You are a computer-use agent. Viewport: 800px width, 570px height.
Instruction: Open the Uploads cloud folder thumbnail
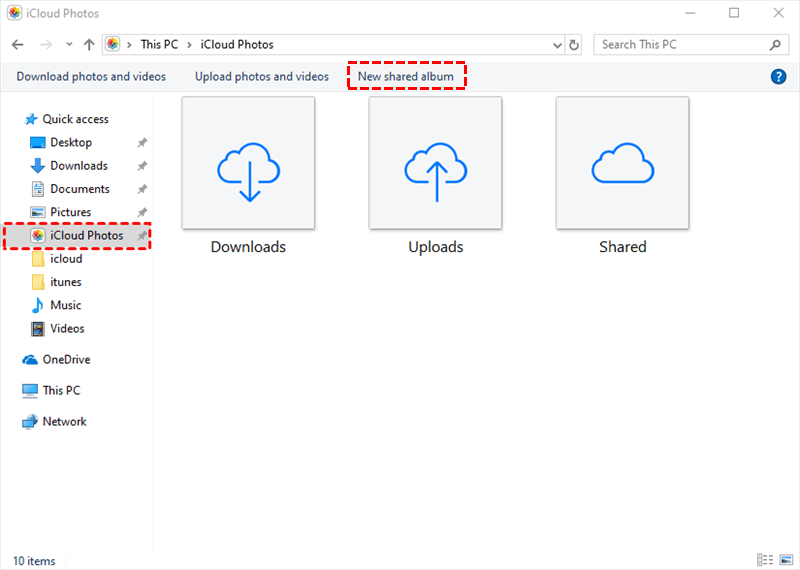coord(435,163)
